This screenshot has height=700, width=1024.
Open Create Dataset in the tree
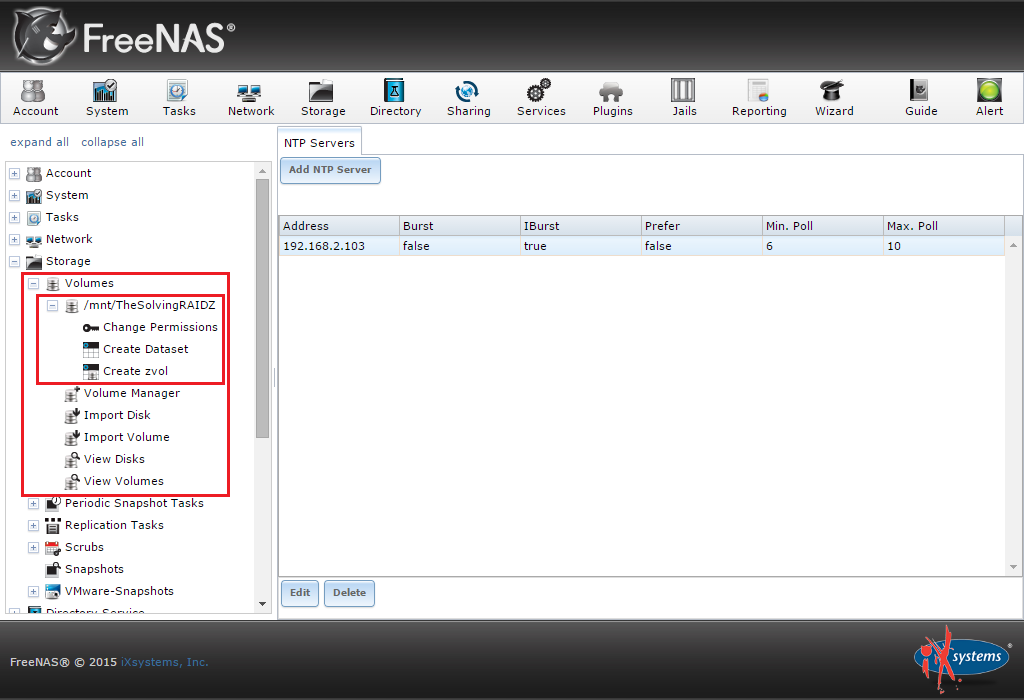tap(146, 349)
